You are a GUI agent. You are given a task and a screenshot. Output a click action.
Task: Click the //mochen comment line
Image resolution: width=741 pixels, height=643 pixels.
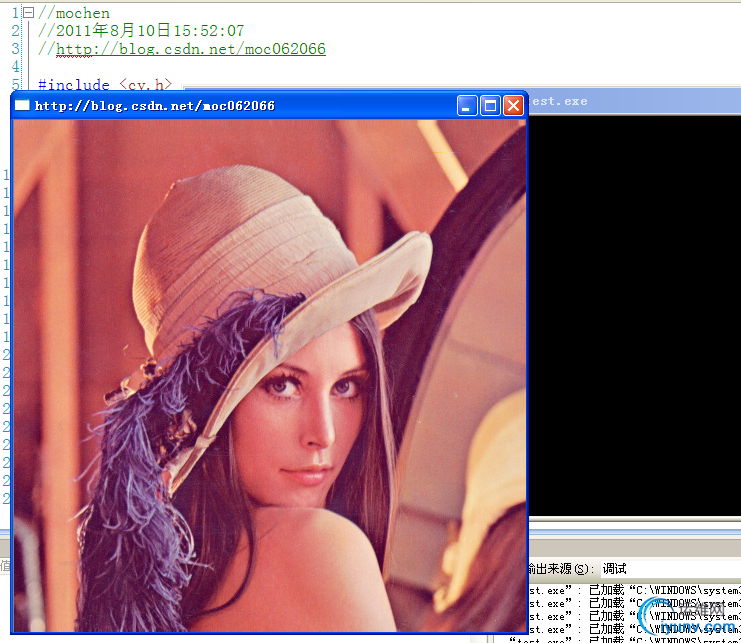[x=74, y=13]
